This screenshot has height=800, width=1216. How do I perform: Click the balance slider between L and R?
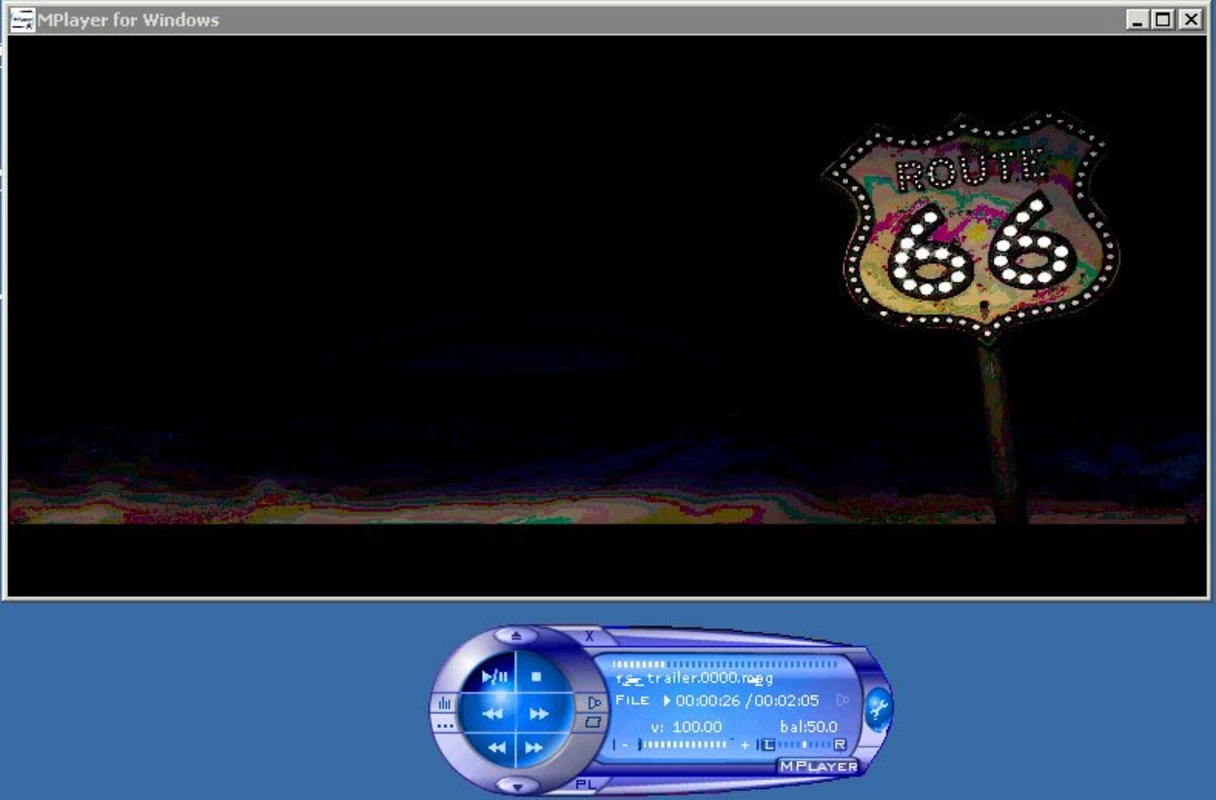click(804, 744)
